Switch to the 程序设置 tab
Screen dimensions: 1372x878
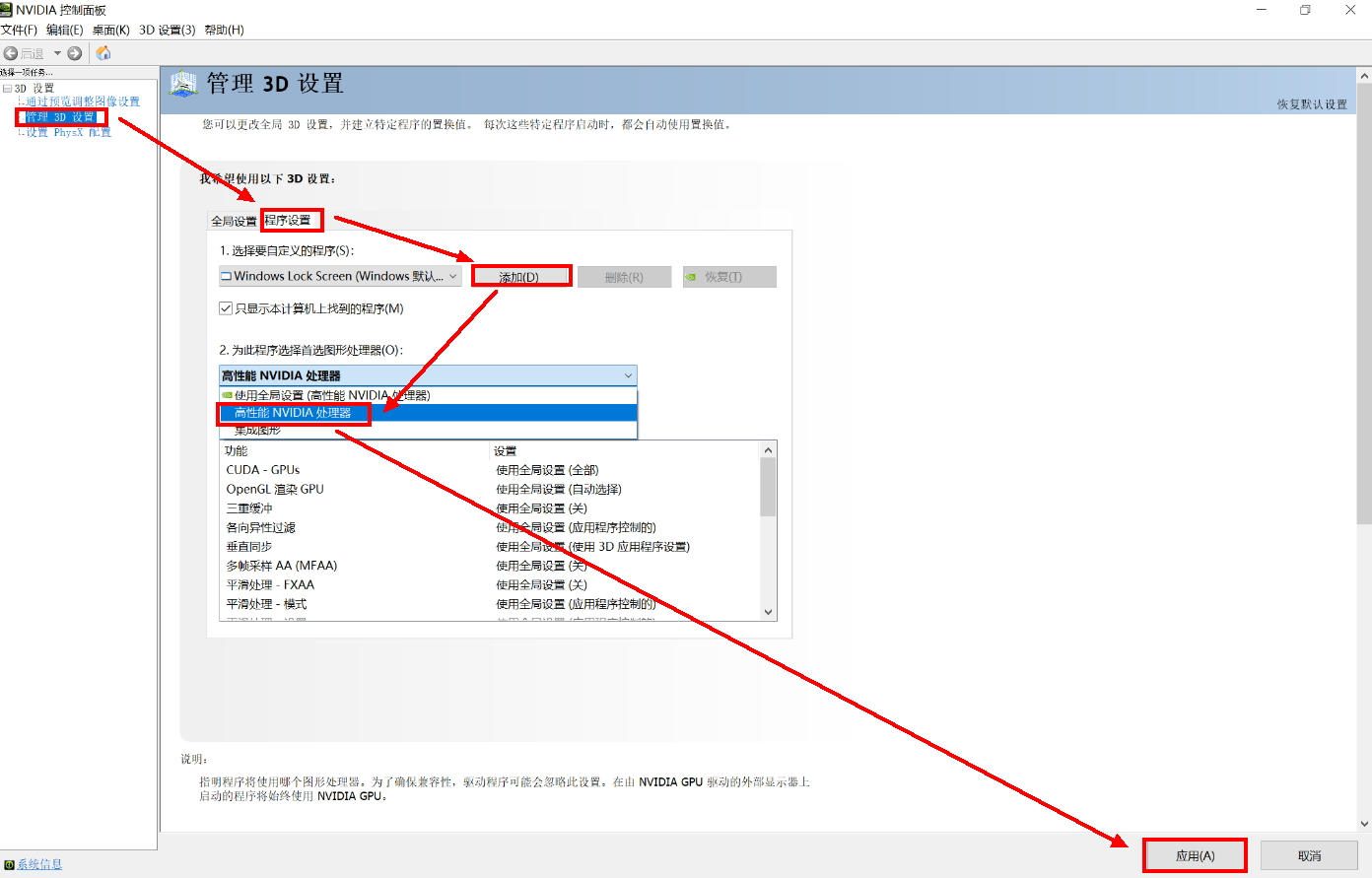coord(288,221)
